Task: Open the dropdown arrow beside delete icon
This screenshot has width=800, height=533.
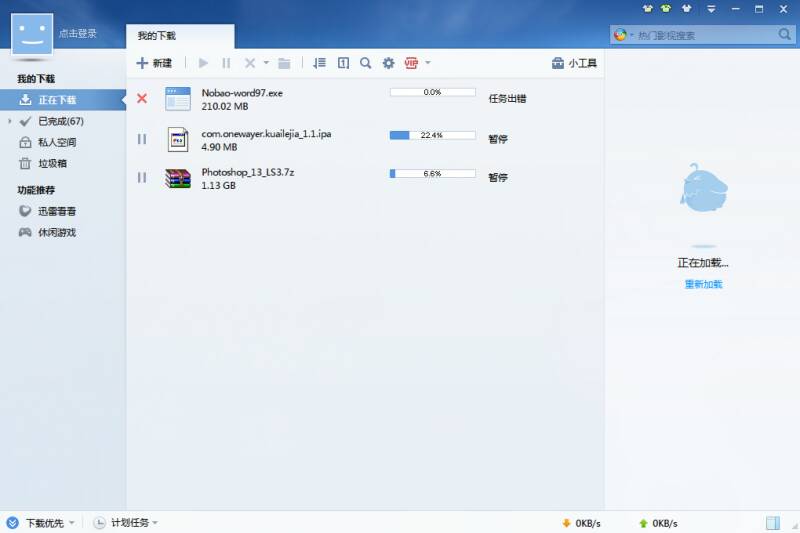Action: tap(266, 63)
